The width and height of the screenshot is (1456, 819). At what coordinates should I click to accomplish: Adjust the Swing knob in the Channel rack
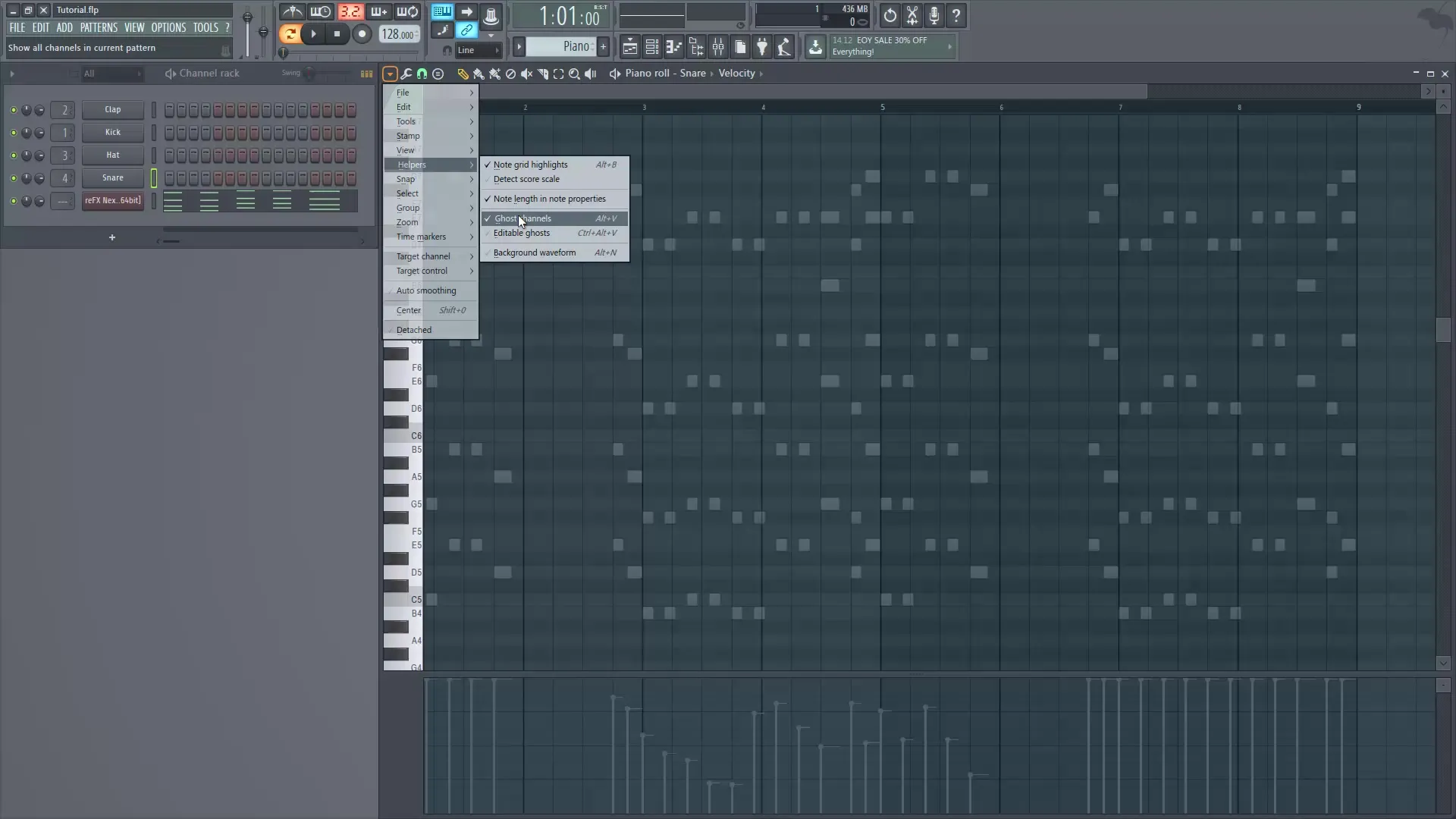(309, 74)
